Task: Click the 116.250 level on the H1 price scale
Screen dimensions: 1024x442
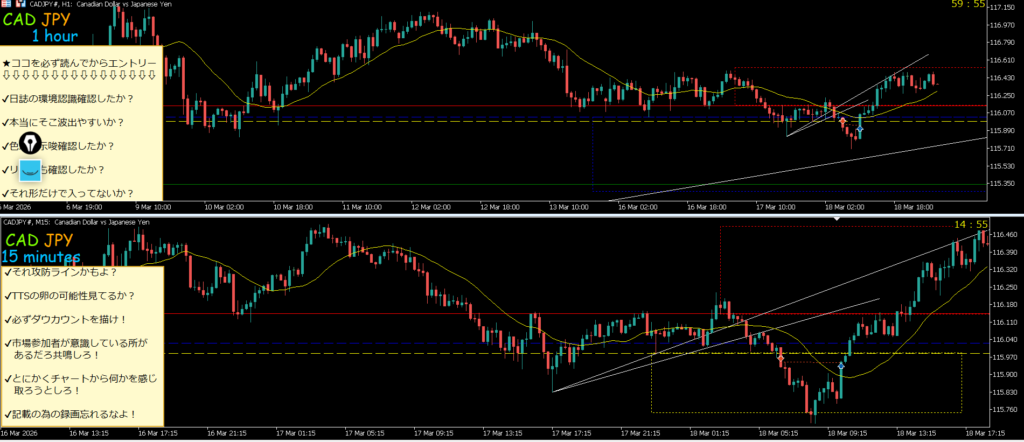Action: (1003, 95)
